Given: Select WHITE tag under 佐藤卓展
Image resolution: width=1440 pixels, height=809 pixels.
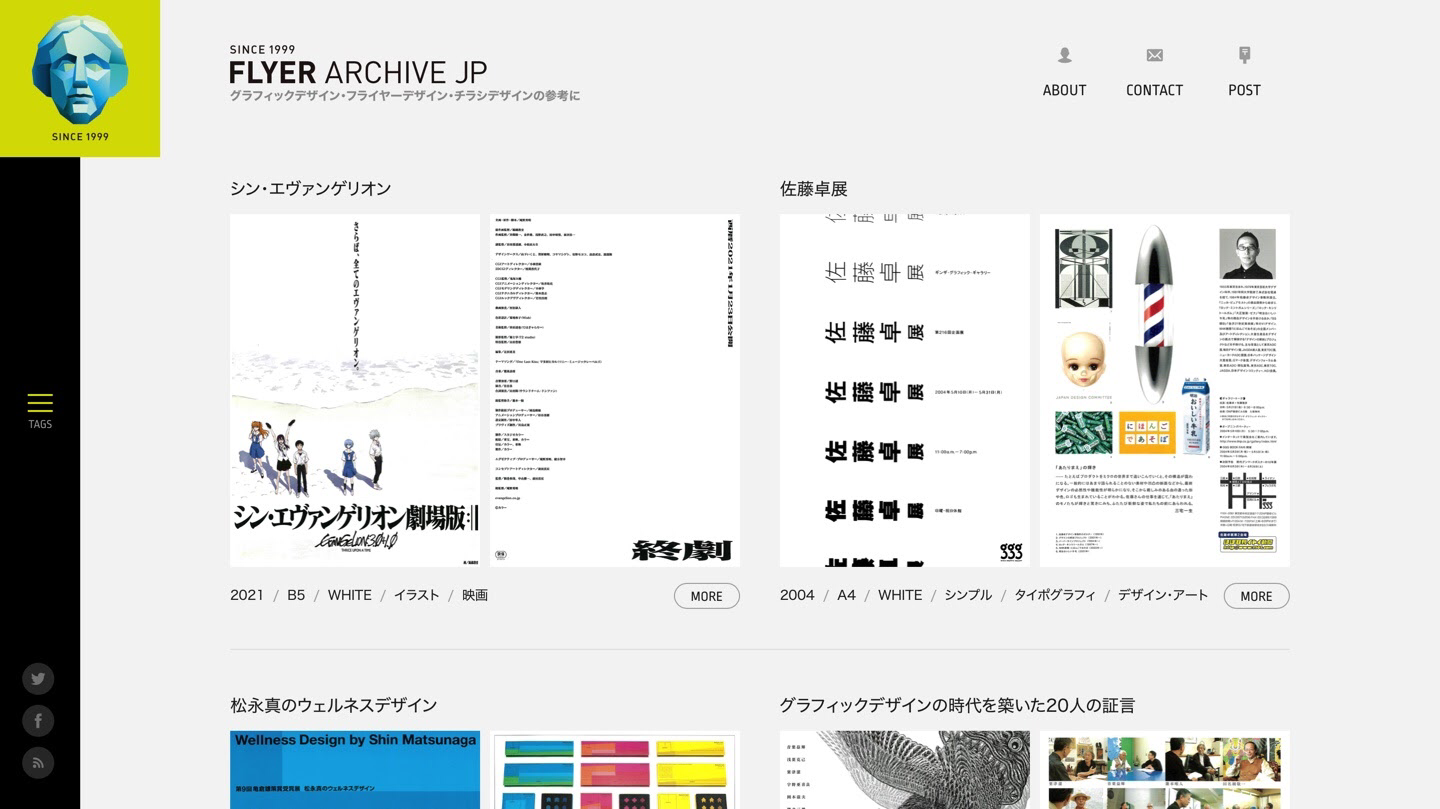Looking at the screenshot, I should click(900, 595).
